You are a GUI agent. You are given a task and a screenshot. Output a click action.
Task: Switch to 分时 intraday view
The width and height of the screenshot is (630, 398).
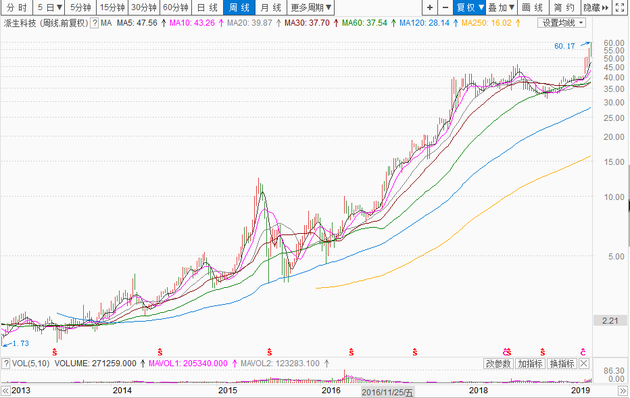point(16,7)
